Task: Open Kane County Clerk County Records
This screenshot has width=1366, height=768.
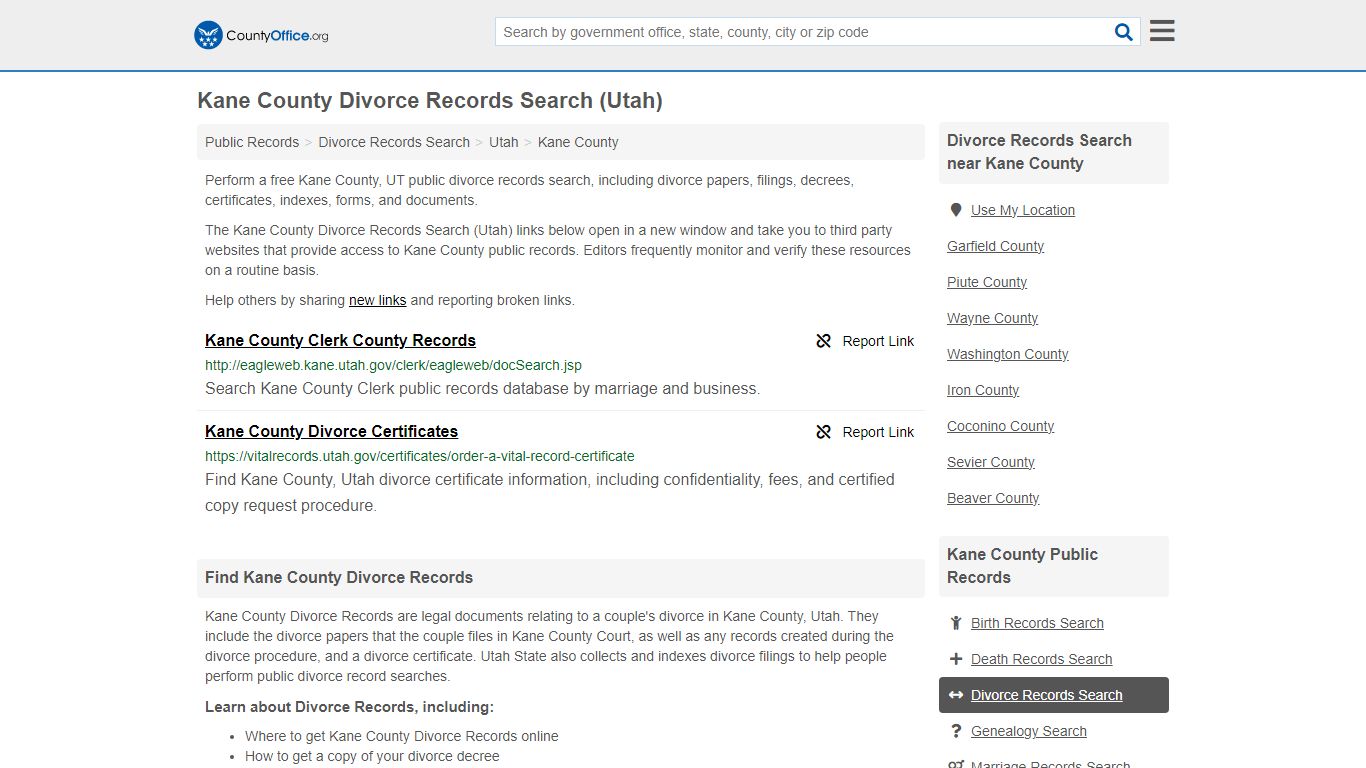Action: (340, 340)
